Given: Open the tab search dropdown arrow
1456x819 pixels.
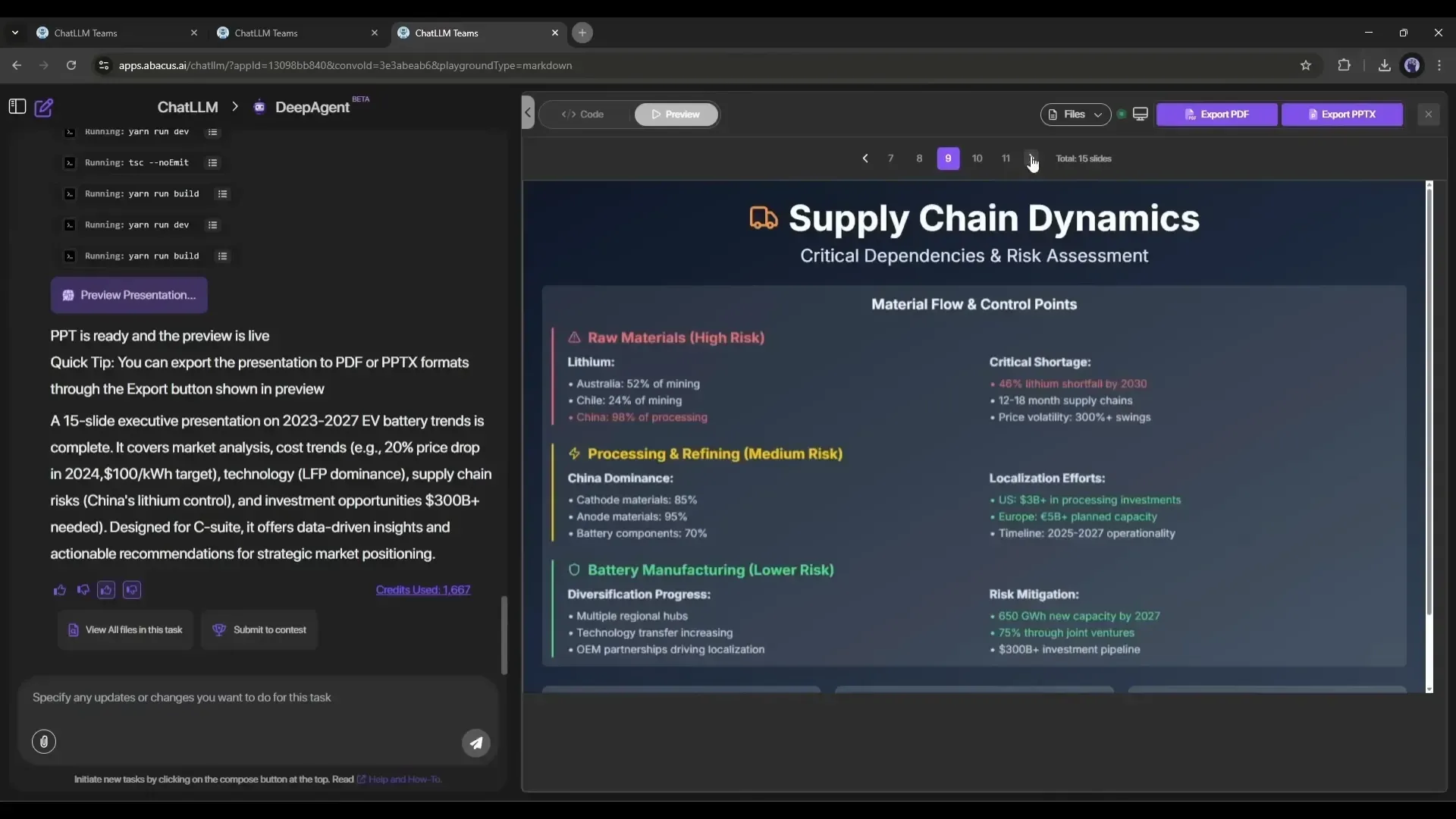Looking at the screenshot, I should [15, 33].
